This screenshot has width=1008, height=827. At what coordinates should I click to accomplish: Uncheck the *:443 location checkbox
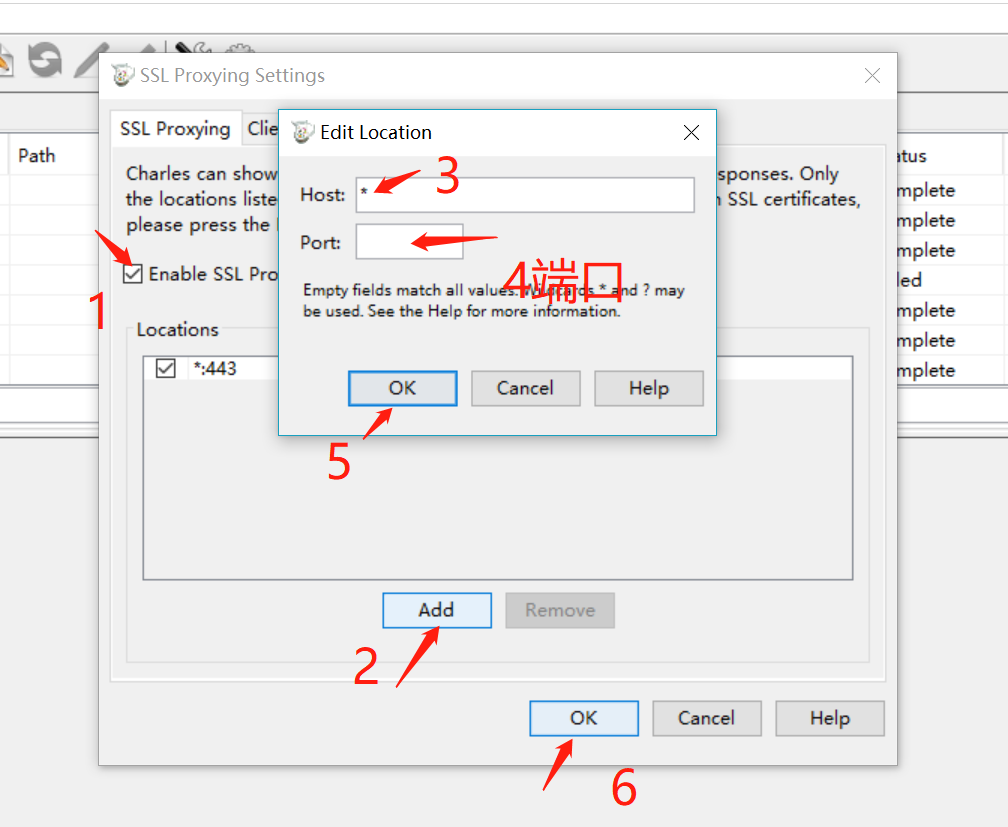(x=165, y=368)
